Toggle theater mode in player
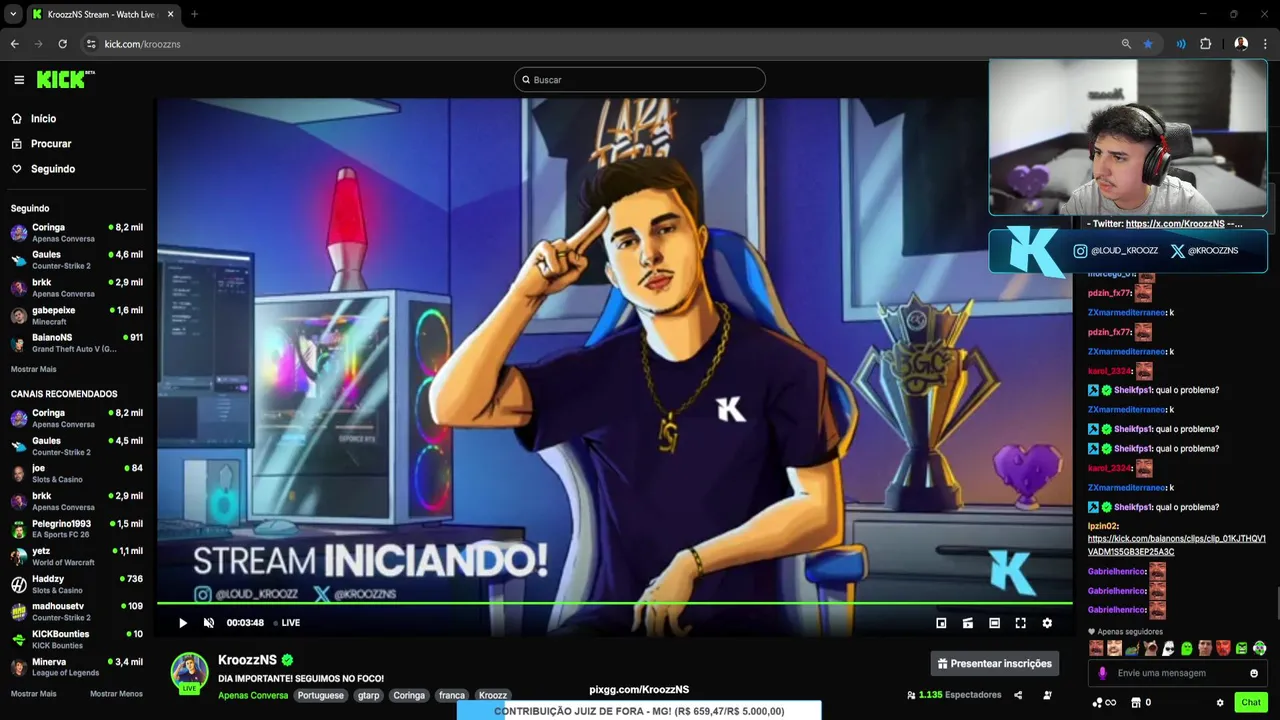The width and height of the screenshot is (1280, 720). tap(994, 623)
